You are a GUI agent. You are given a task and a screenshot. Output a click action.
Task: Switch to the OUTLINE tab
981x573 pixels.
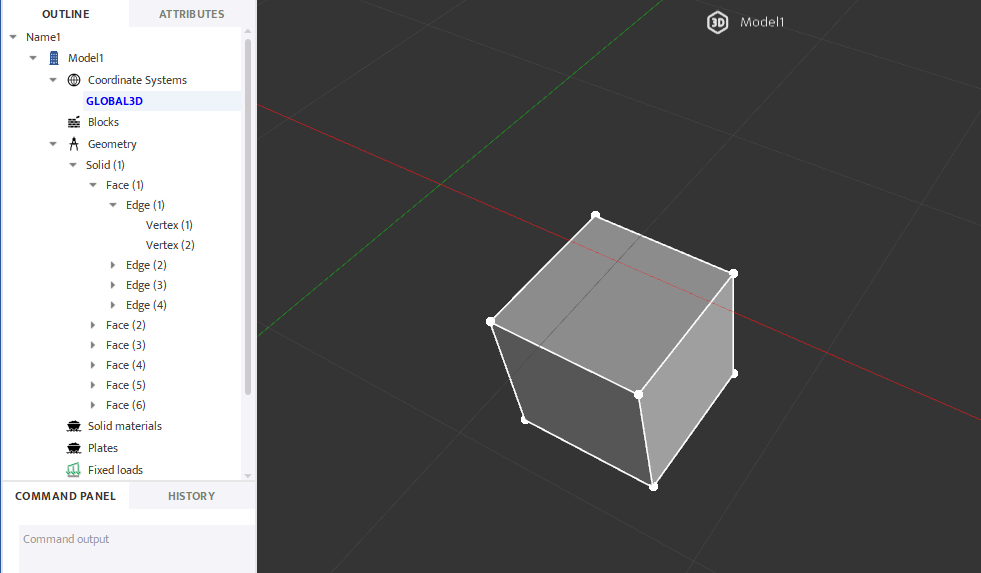click(x=66, y=14)
